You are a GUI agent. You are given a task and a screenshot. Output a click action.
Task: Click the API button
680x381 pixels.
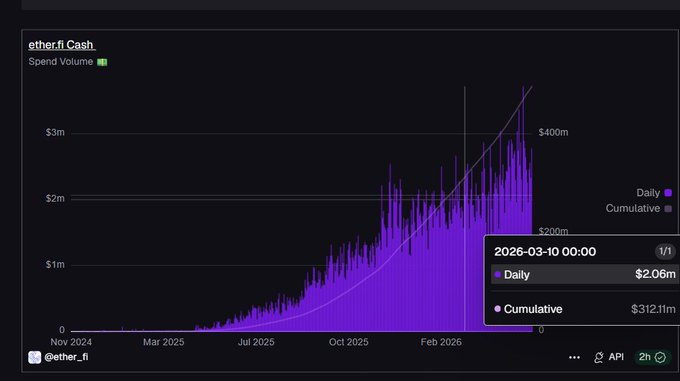(609, 357)
